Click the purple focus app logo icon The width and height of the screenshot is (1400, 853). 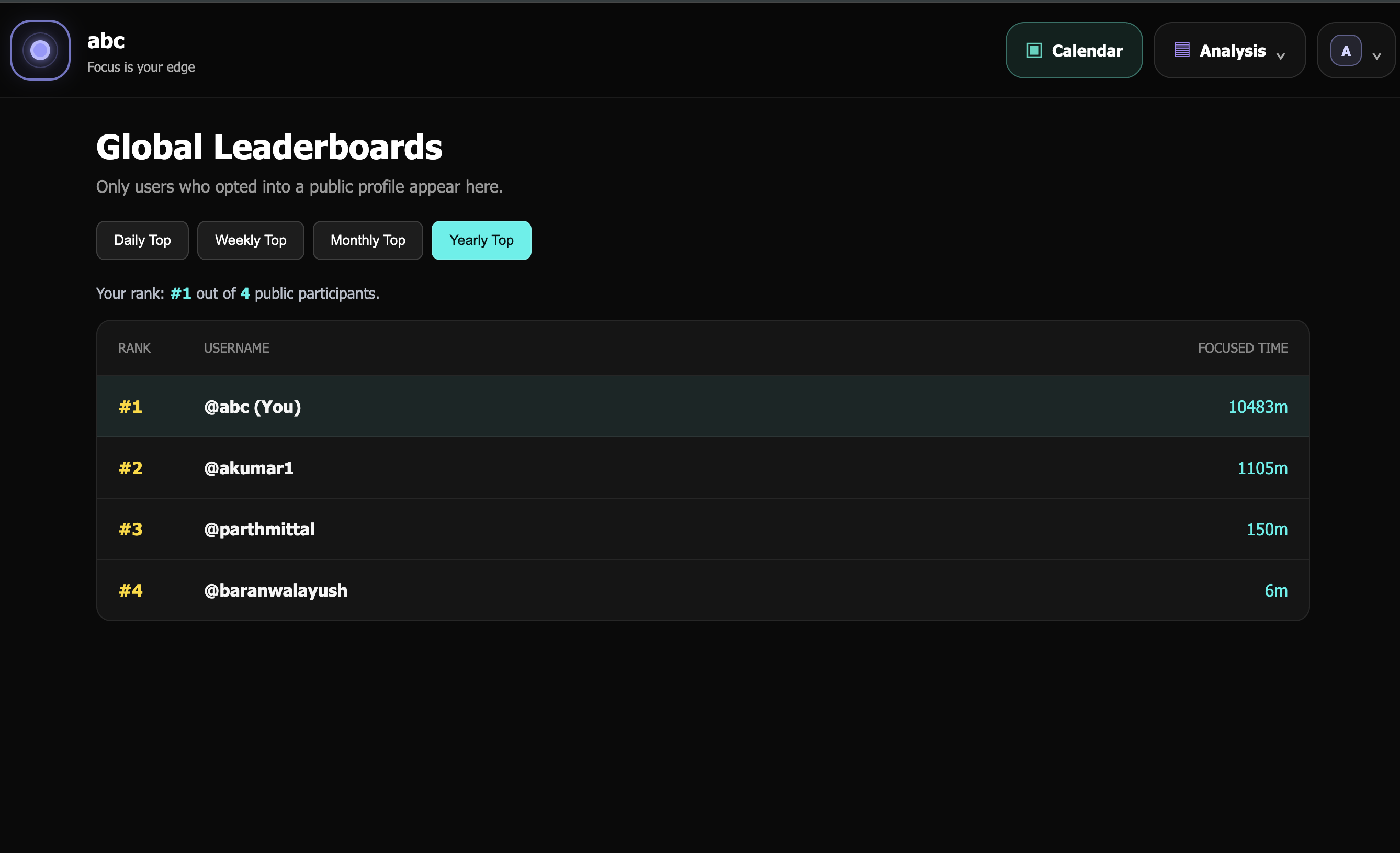click(x=40, y=50)
